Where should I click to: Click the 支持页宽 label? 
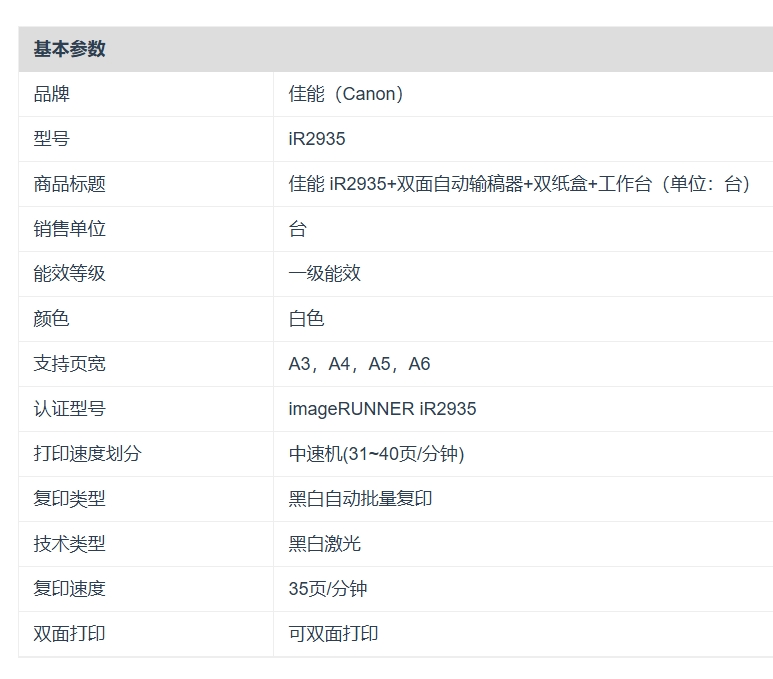click(x=70, y=364)
